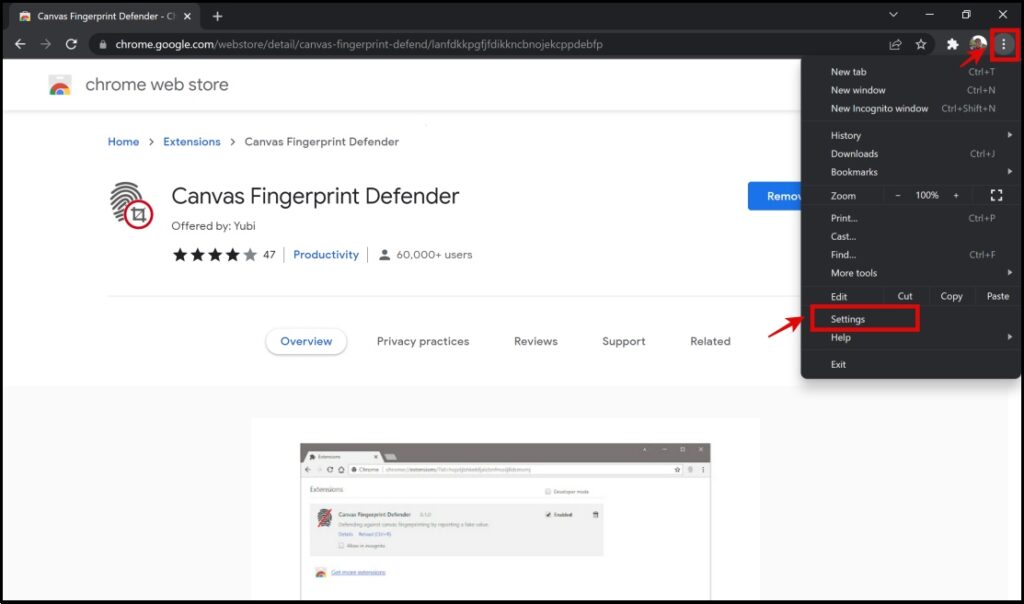
Task: Click Copy in the Edit row
Action: click(x=952, y=296)
